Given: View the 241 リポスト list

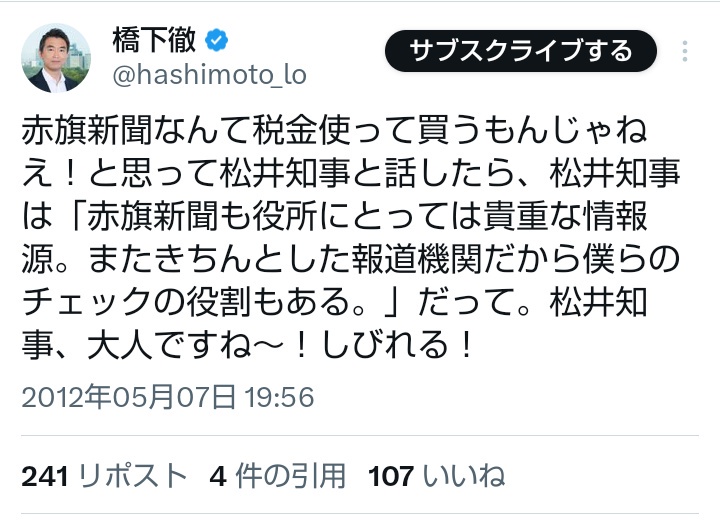Looking at the screenshot, I should pos(104,475).
